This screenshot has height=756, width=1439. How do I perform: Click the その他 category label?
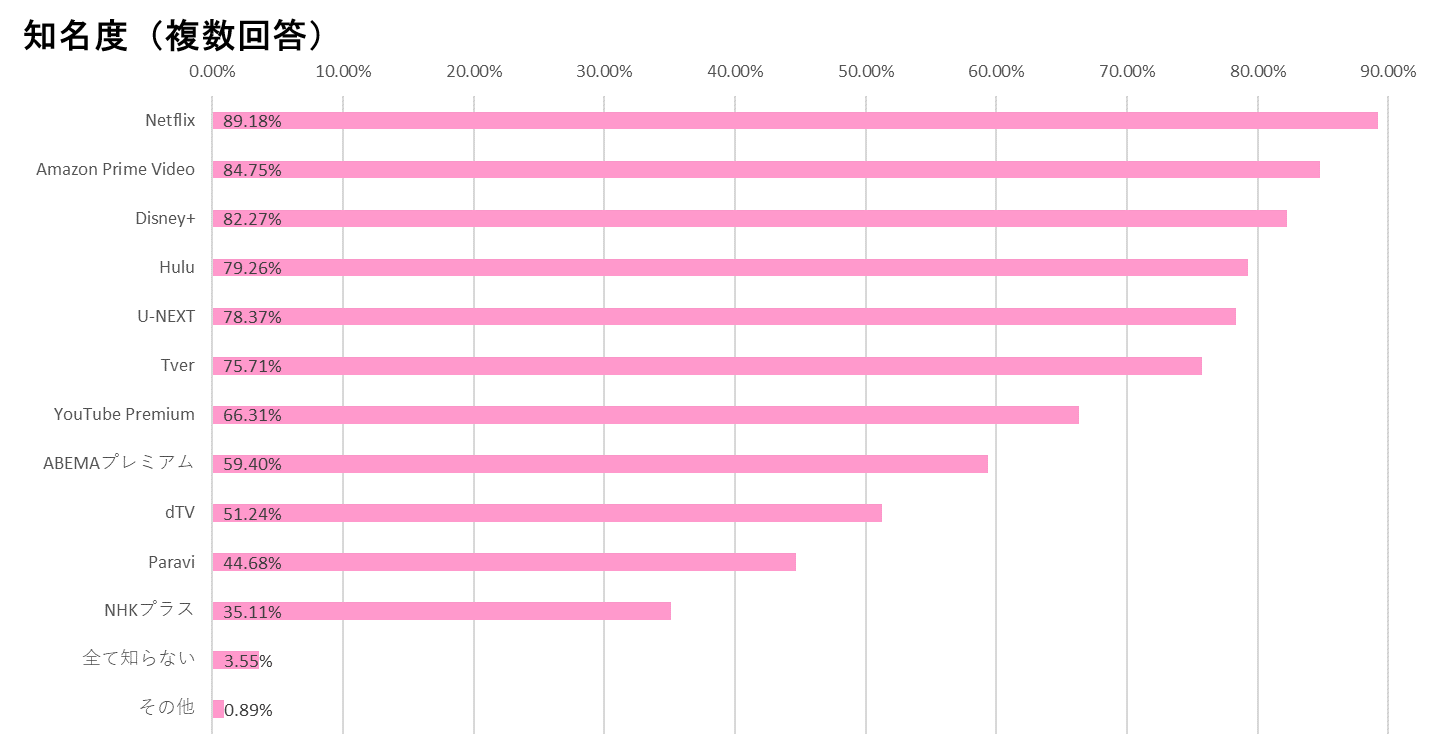(x=166, y=707)
